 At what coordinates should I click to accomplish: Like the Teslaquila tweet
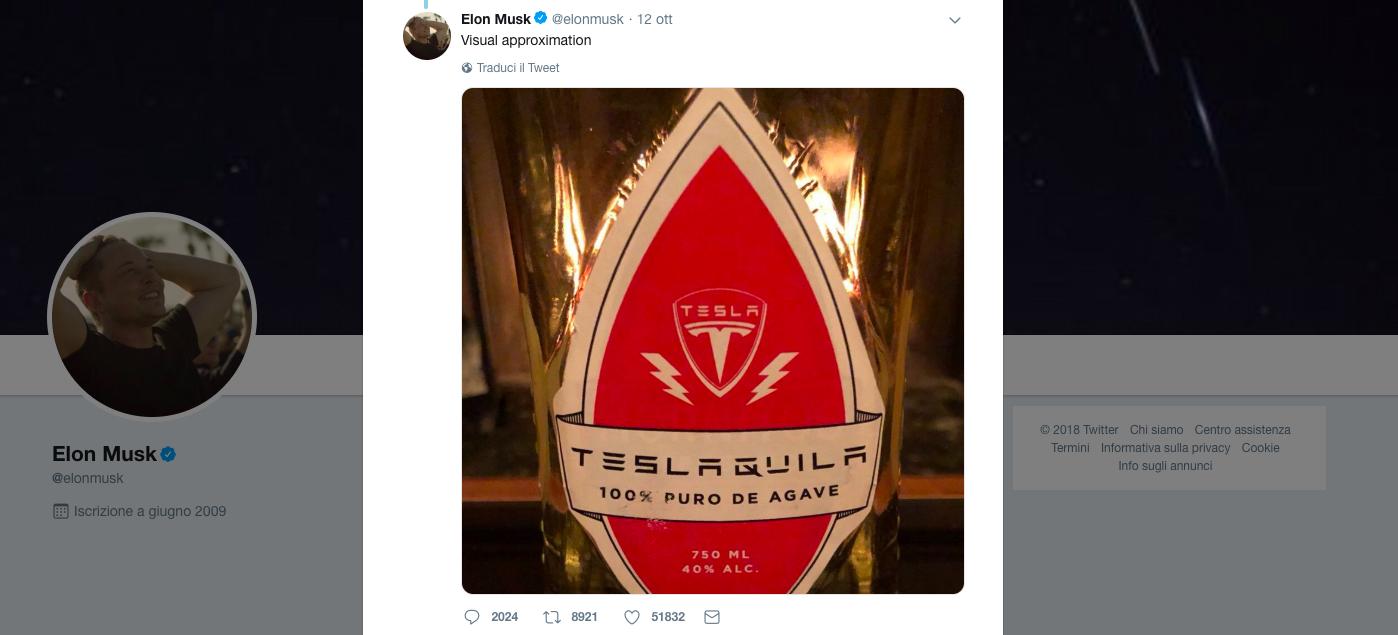point(632,617)
